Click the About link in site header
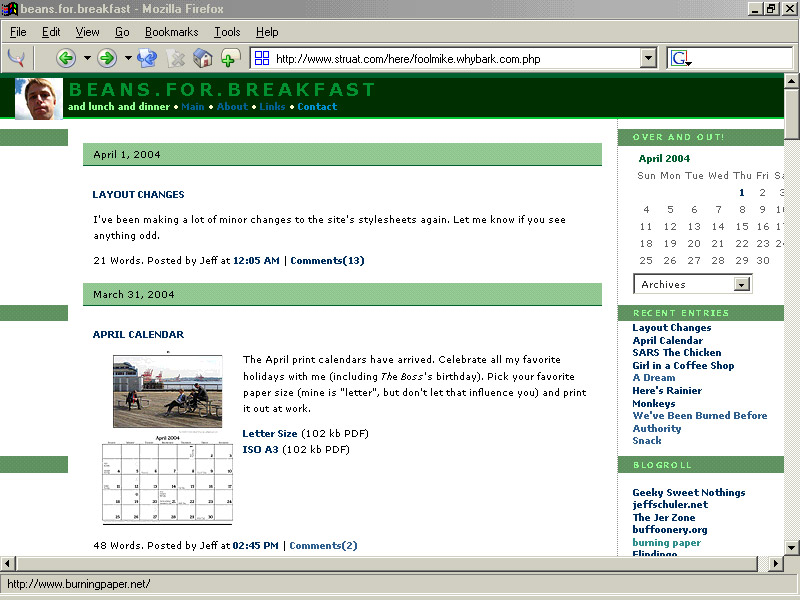This screenshot has width=800, height=600. [x=232, y=107]
